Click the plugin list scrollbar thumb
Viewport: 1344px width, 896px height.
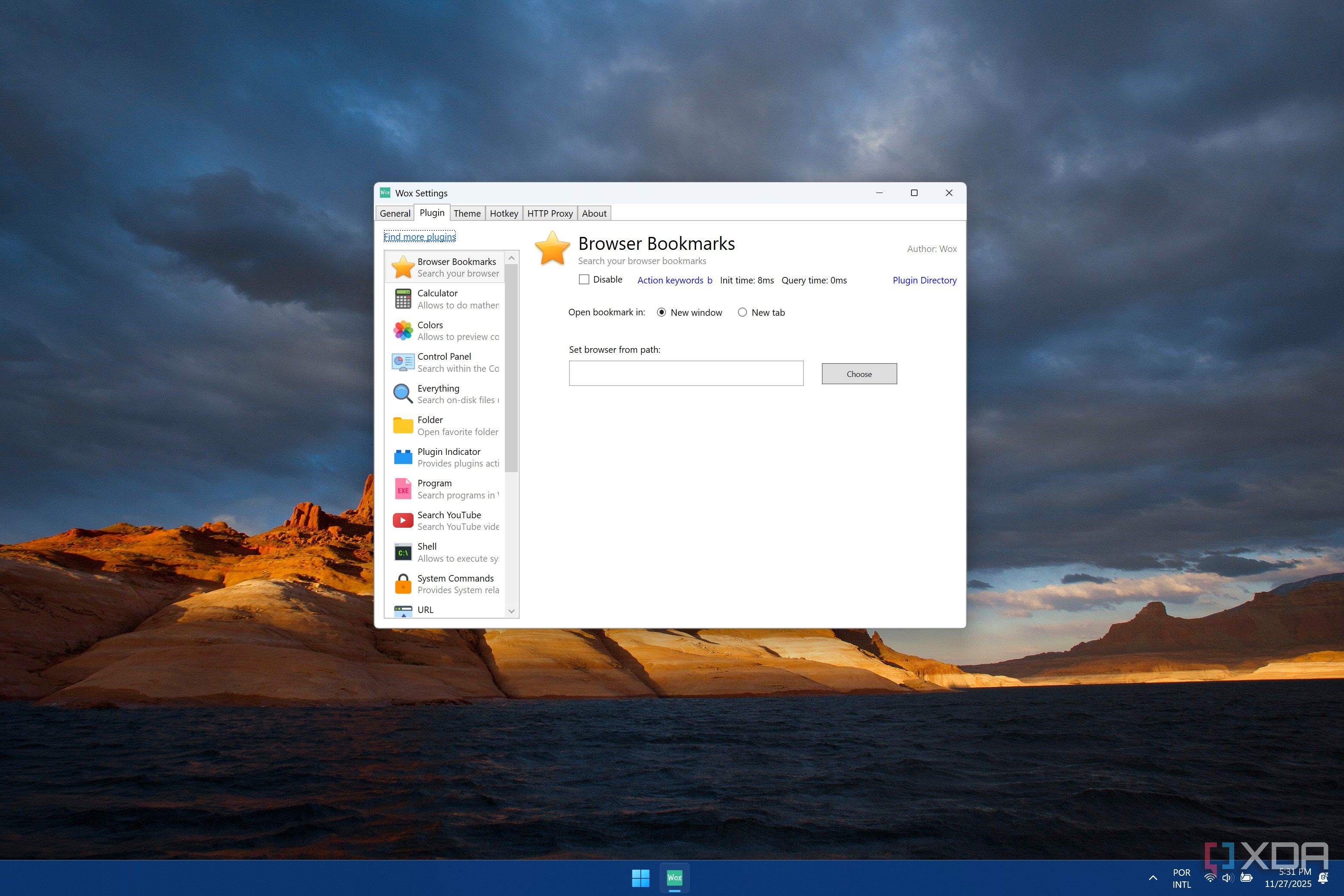(511, 369)
